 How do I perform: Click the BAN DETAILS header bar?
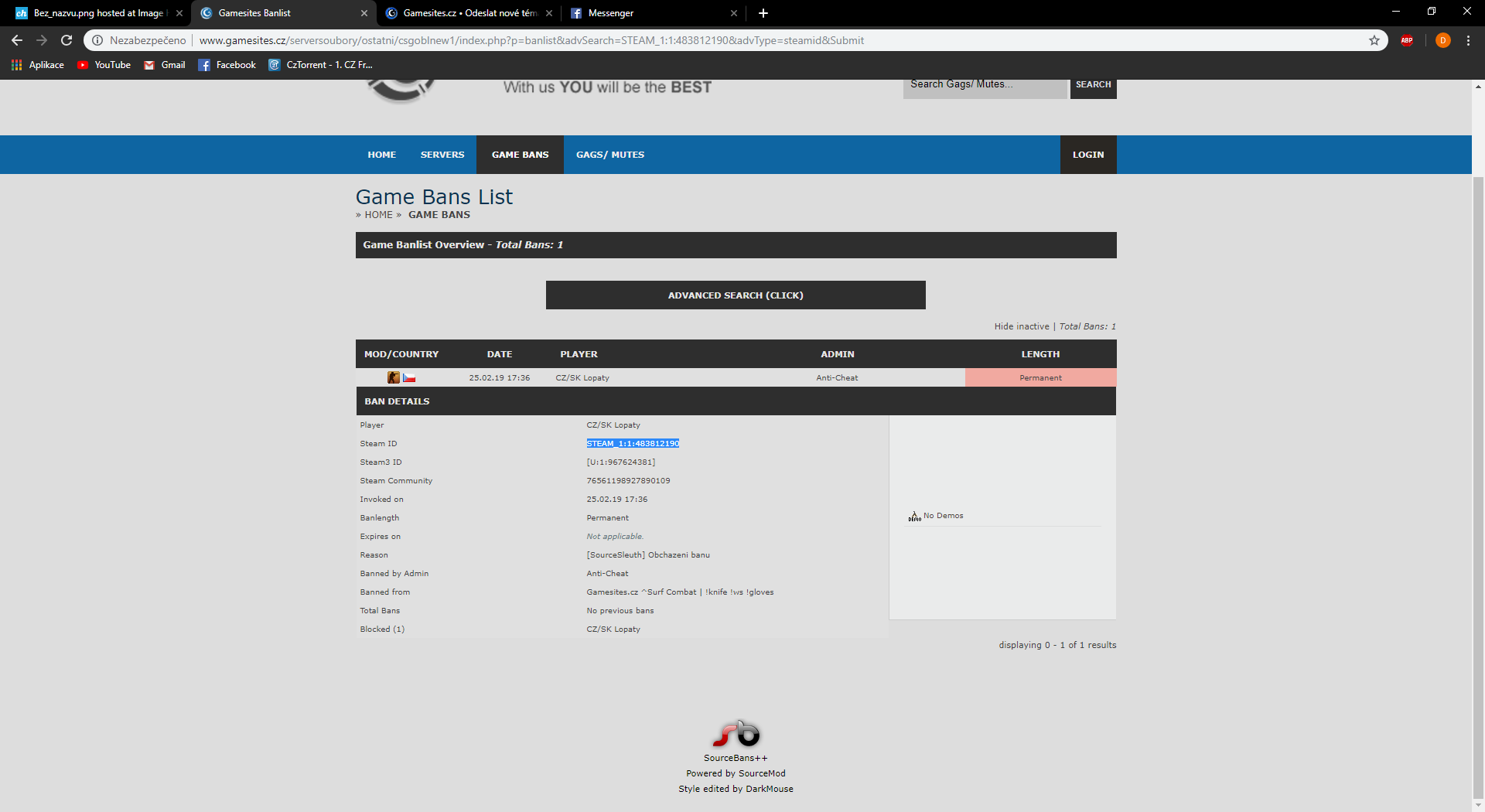(736, 401)
